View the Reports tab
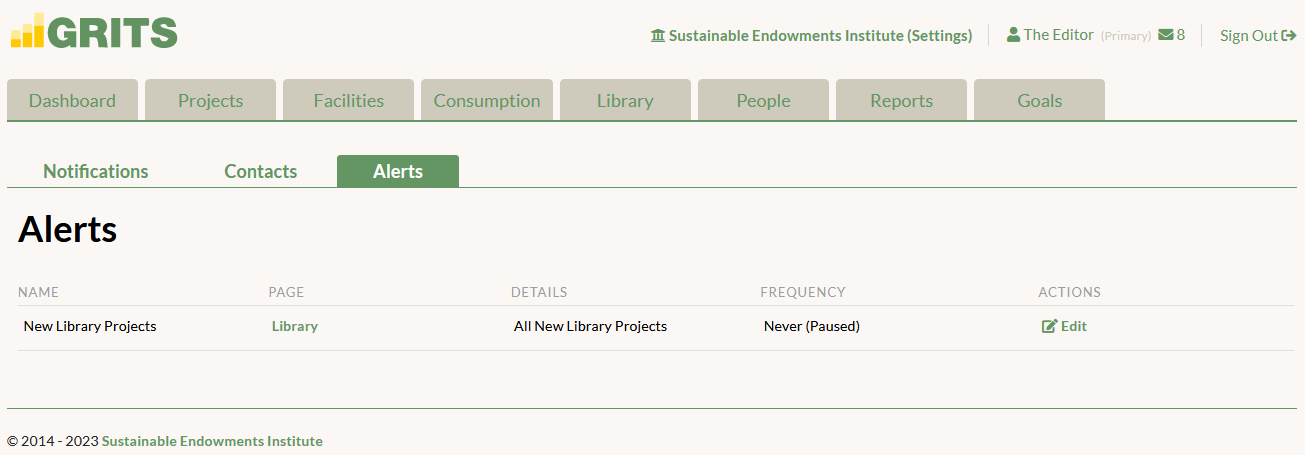 (901, 100)
